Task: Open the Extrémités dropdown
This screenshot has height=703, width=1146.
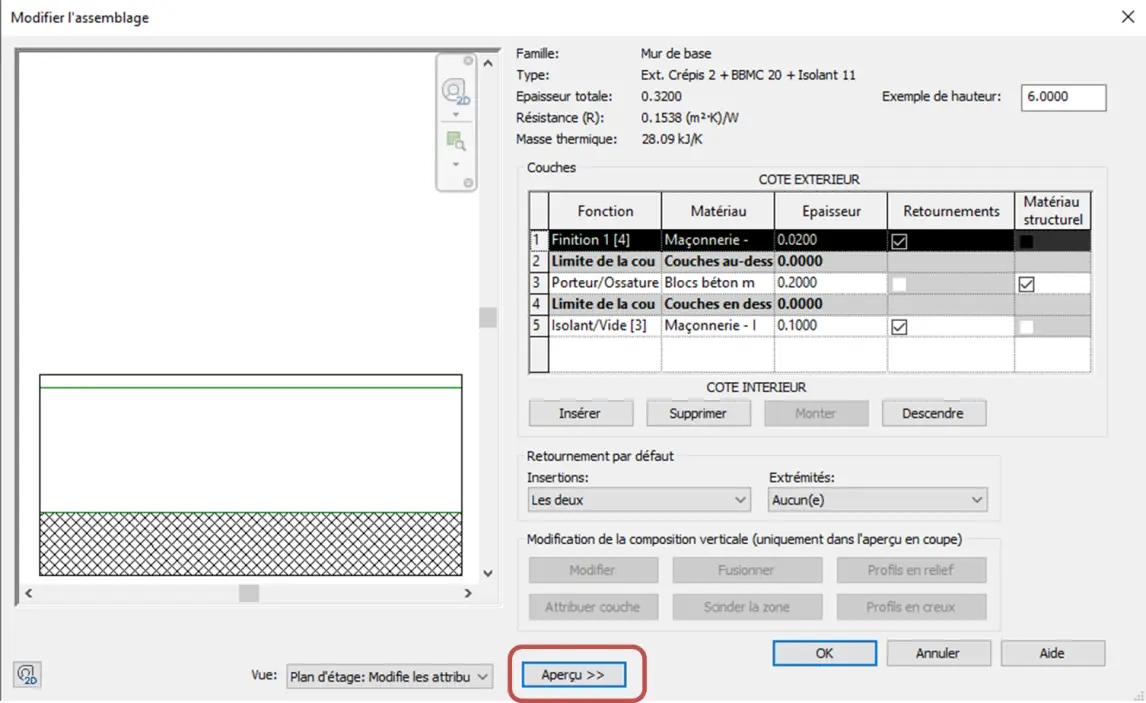Action: (x=877, y=500)
